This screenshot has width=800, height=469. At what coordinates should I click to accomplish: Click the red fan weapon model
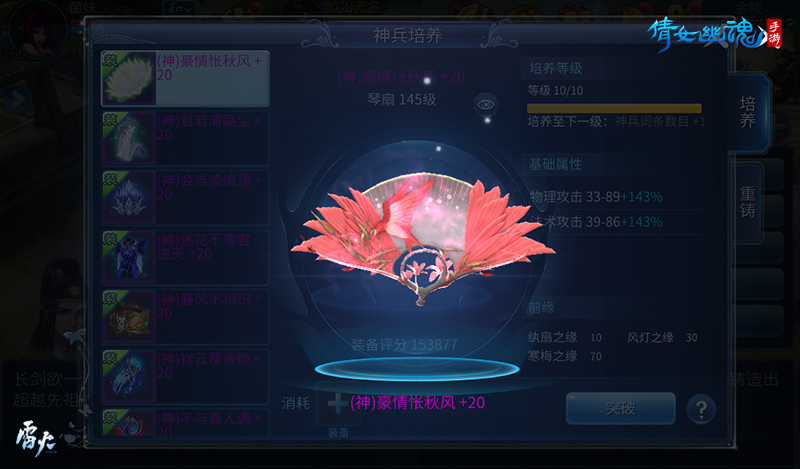422,240
